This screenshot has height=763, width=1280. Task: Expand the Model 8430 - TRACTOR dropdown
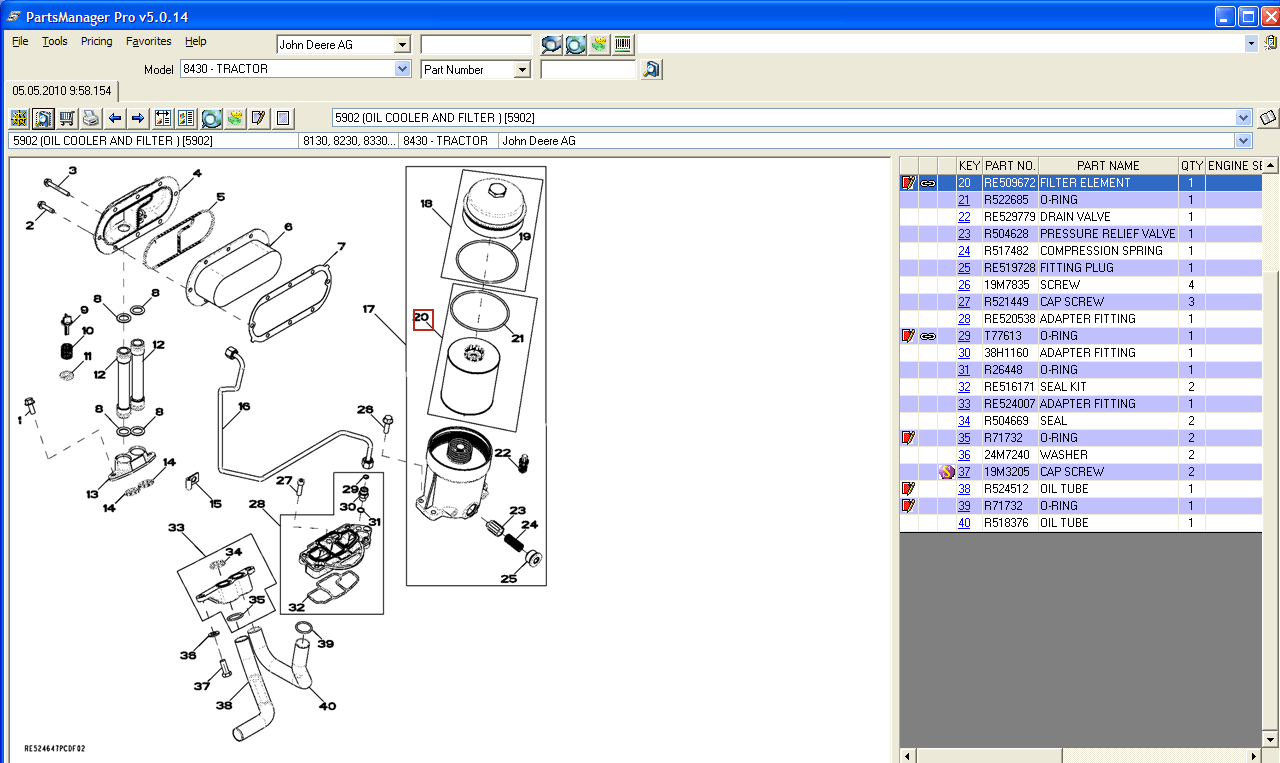point(402,69)
